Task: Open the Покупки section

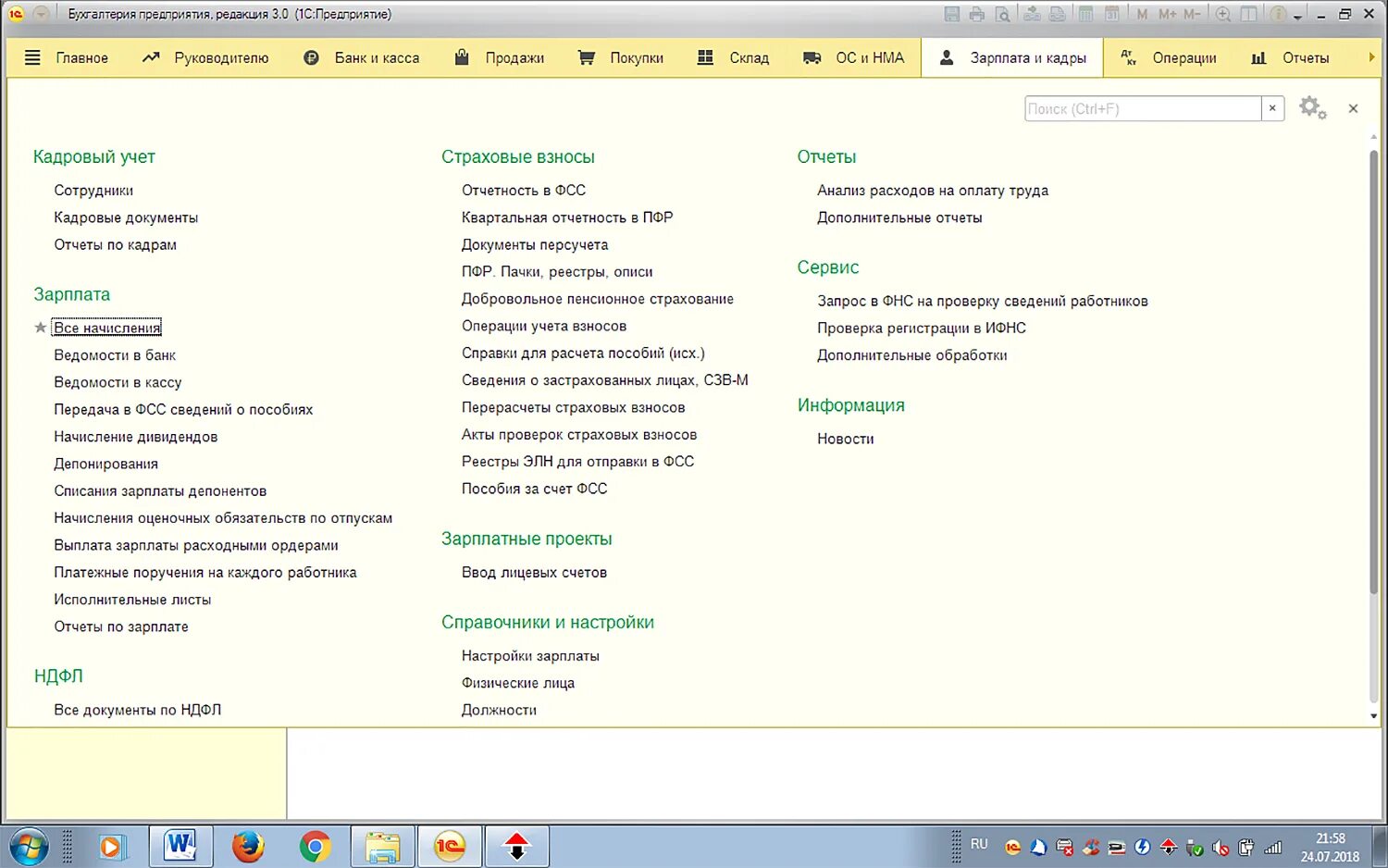Action: (x=621, y=57)
